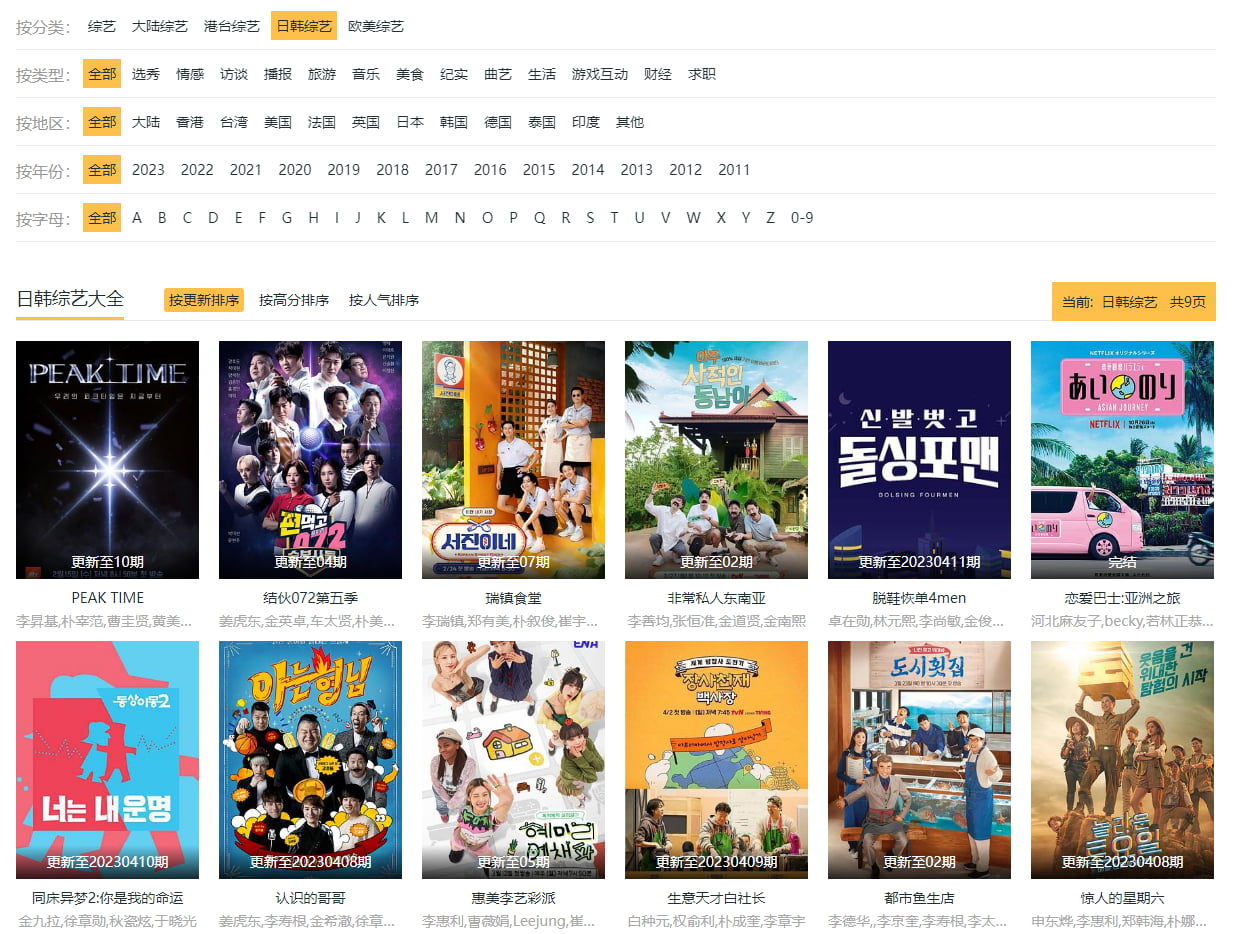Filter by 0-9 initial
This screenshot has width=1258, height=934.
[x=802, y=218]
